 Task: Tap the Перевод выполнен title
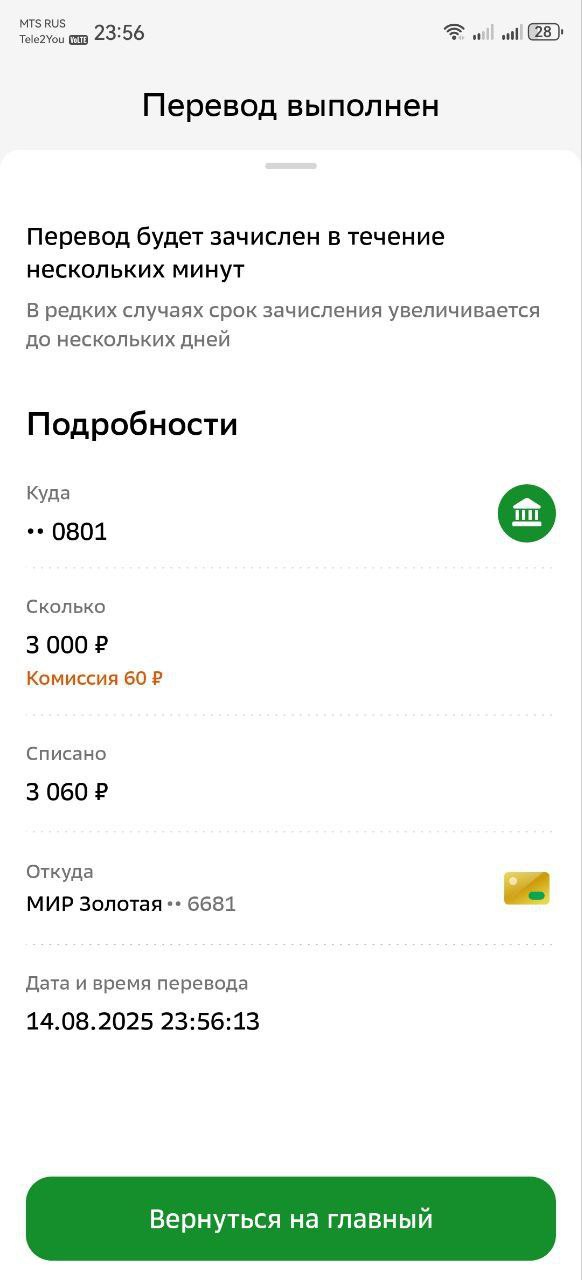pyautogui.click(x=291, y=105)
